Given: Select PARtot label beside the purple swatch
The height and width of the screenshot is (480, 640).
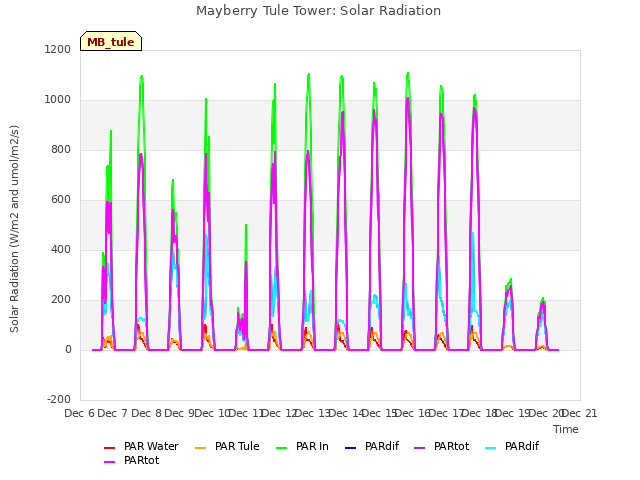Looking at the screenshot, I should [x=452, y=447].
